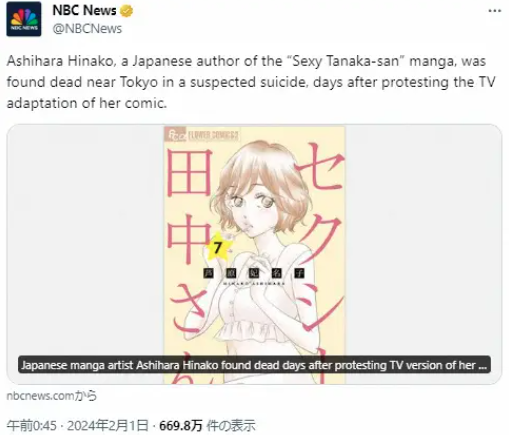Click the 件の表示 views label
Image resolution: width=509 pixels, height=435 pixels.
231,426
